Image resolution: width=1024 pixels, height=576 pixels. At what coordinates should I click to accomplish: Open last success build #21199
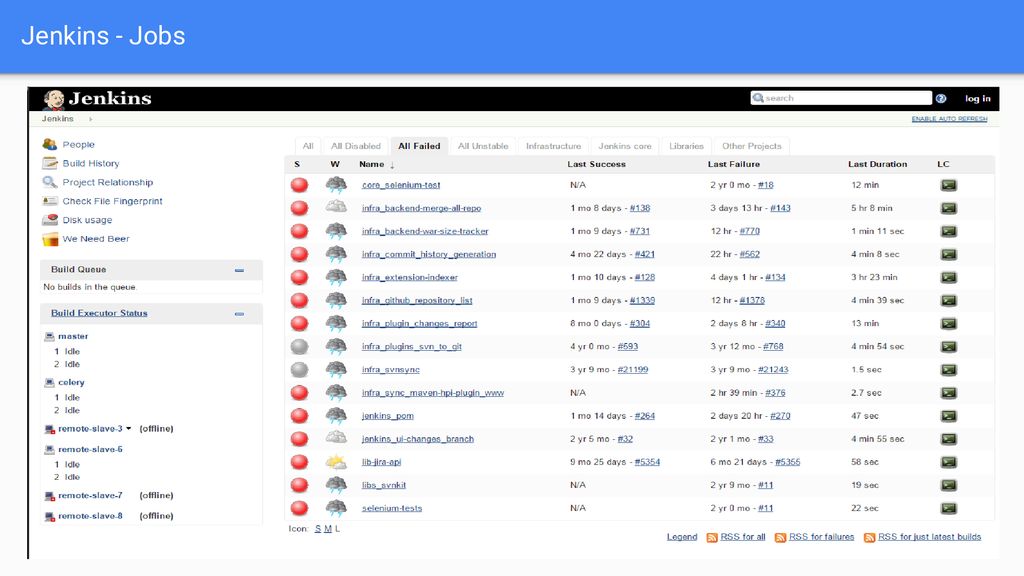(x=633, y=370)
